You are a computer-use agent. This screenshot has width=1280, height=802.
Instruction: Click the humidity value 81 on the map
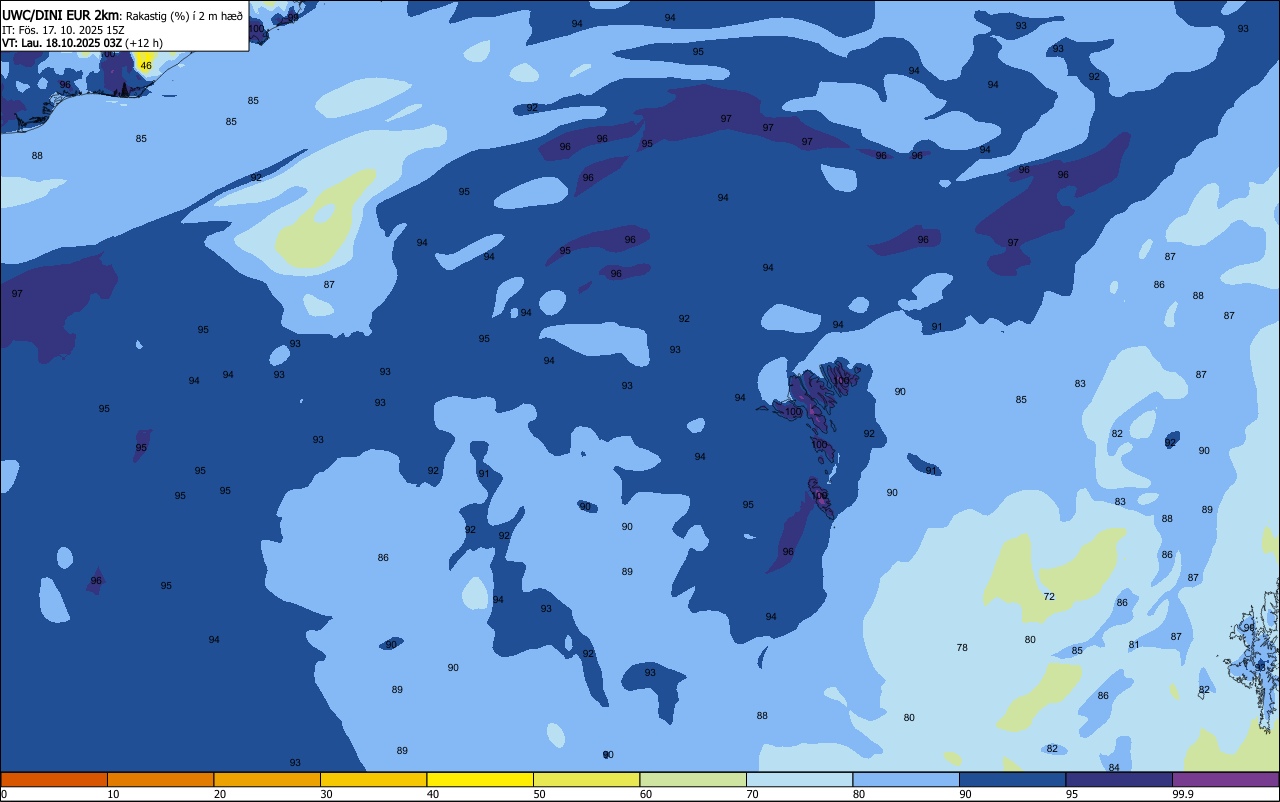1134,645
